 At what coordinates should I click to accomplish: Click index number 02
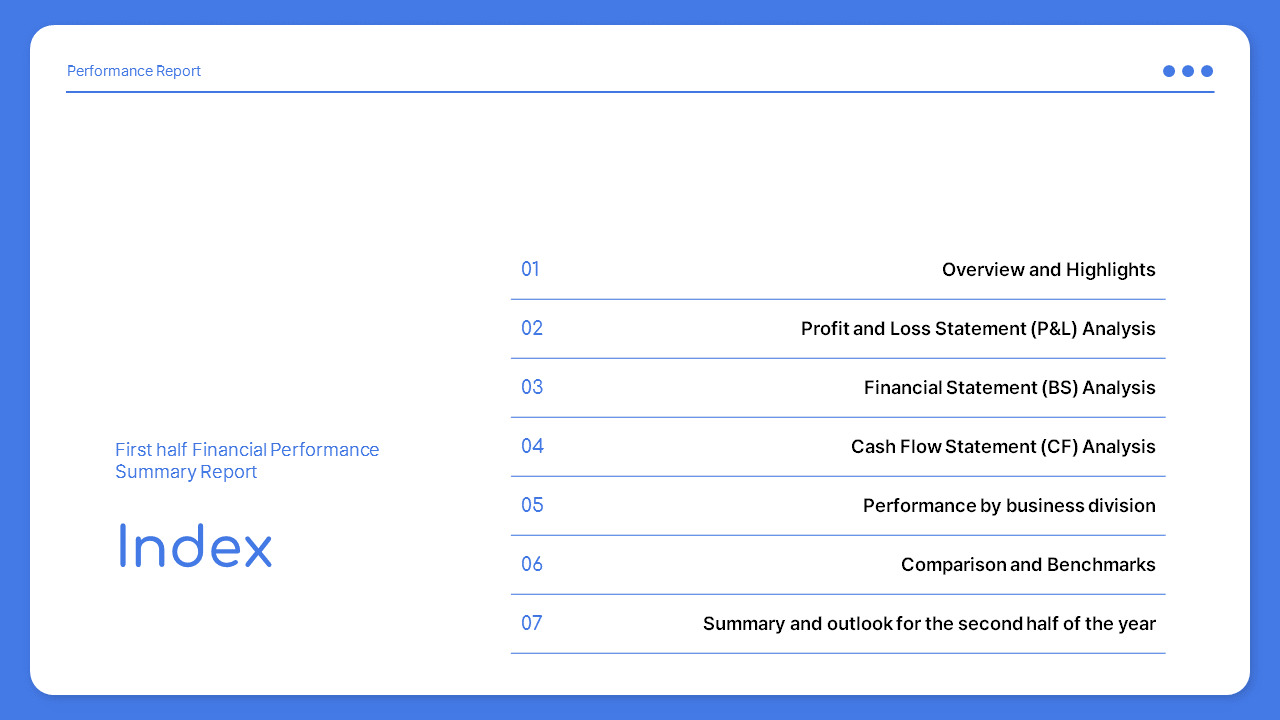[532, 328]
